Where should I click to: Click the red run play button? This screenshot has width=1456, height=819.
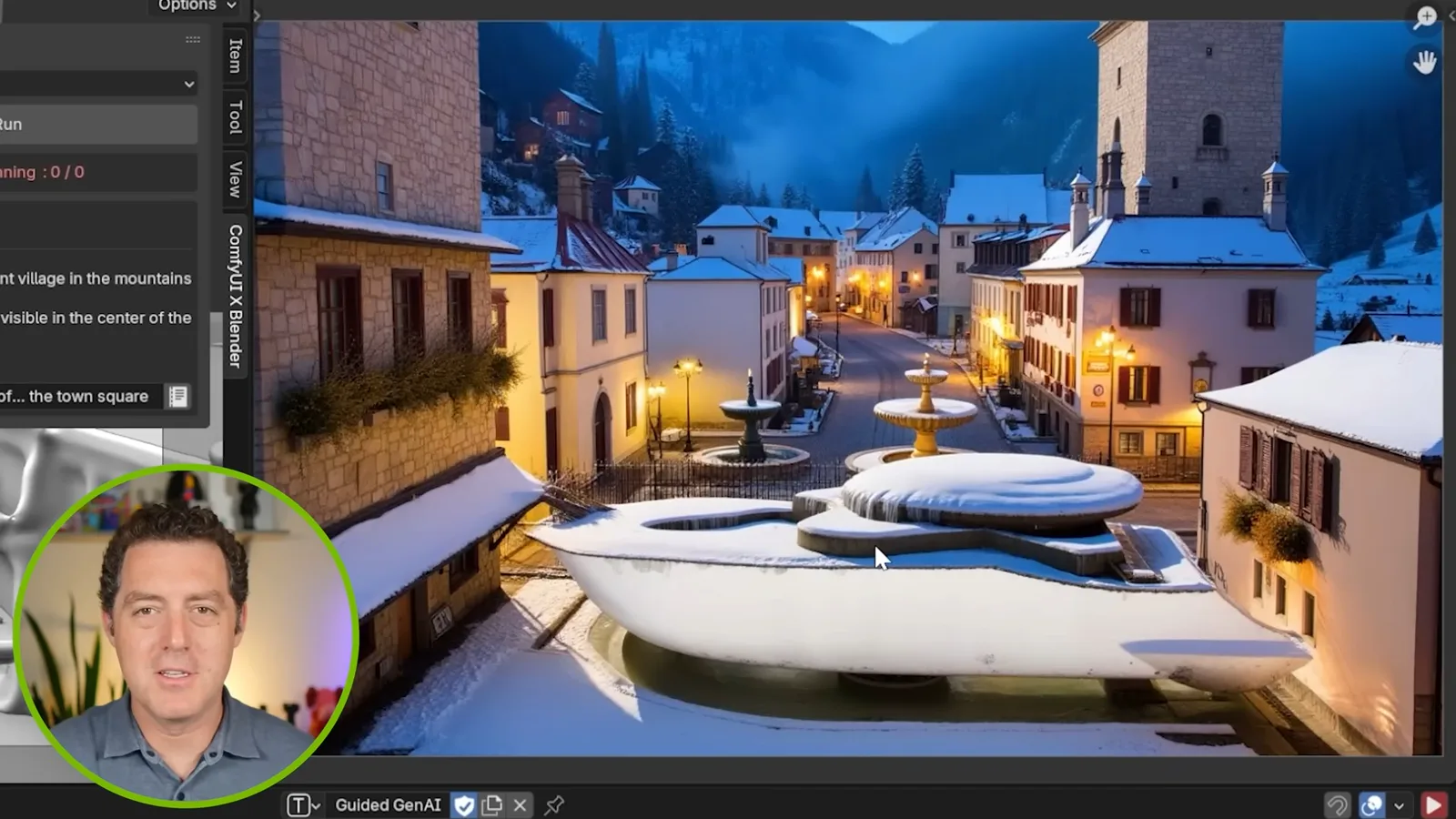click(x=1433, y=805)
